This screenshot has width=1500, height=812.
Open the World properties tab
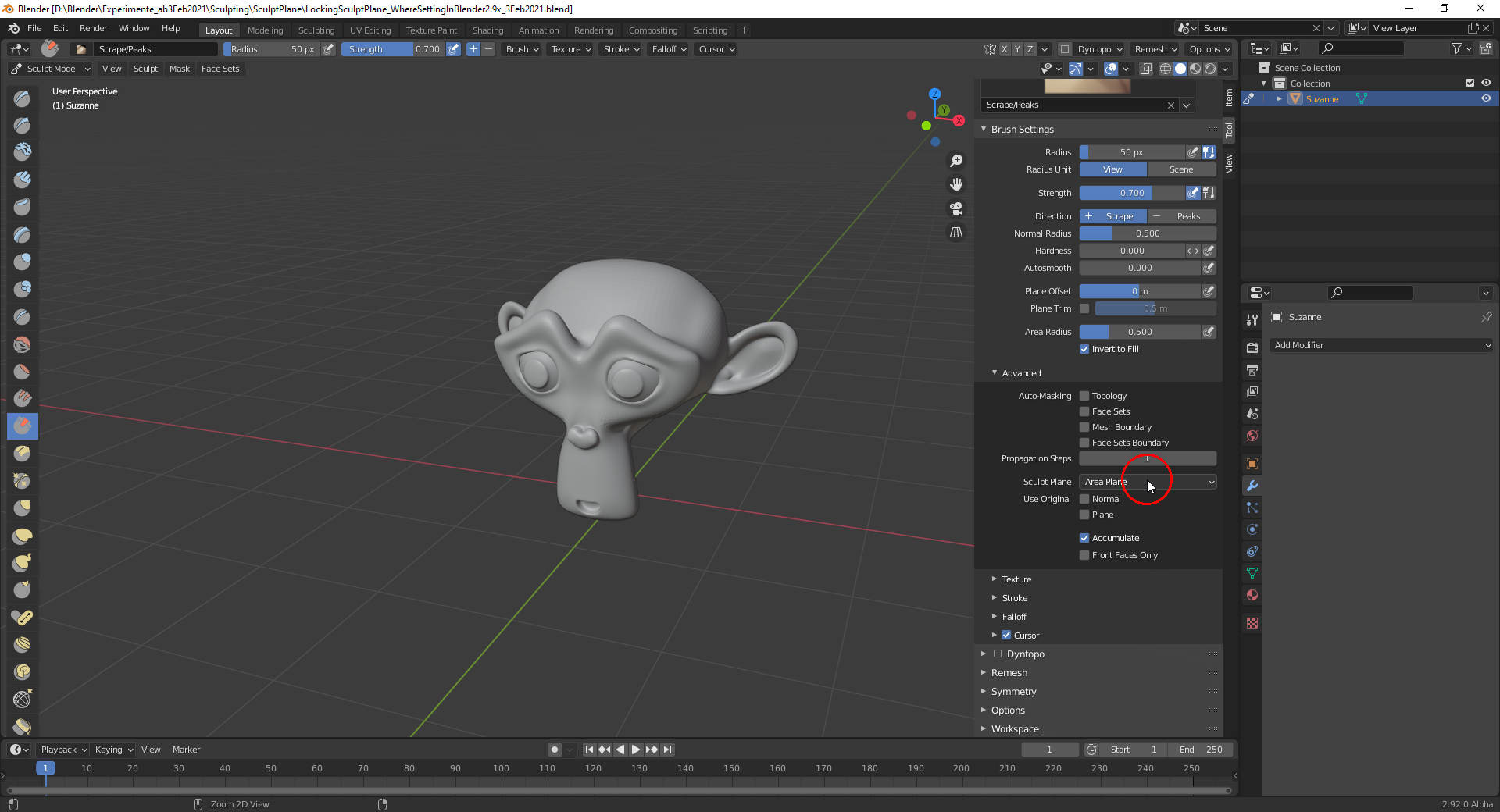[x=1252, y=436]
